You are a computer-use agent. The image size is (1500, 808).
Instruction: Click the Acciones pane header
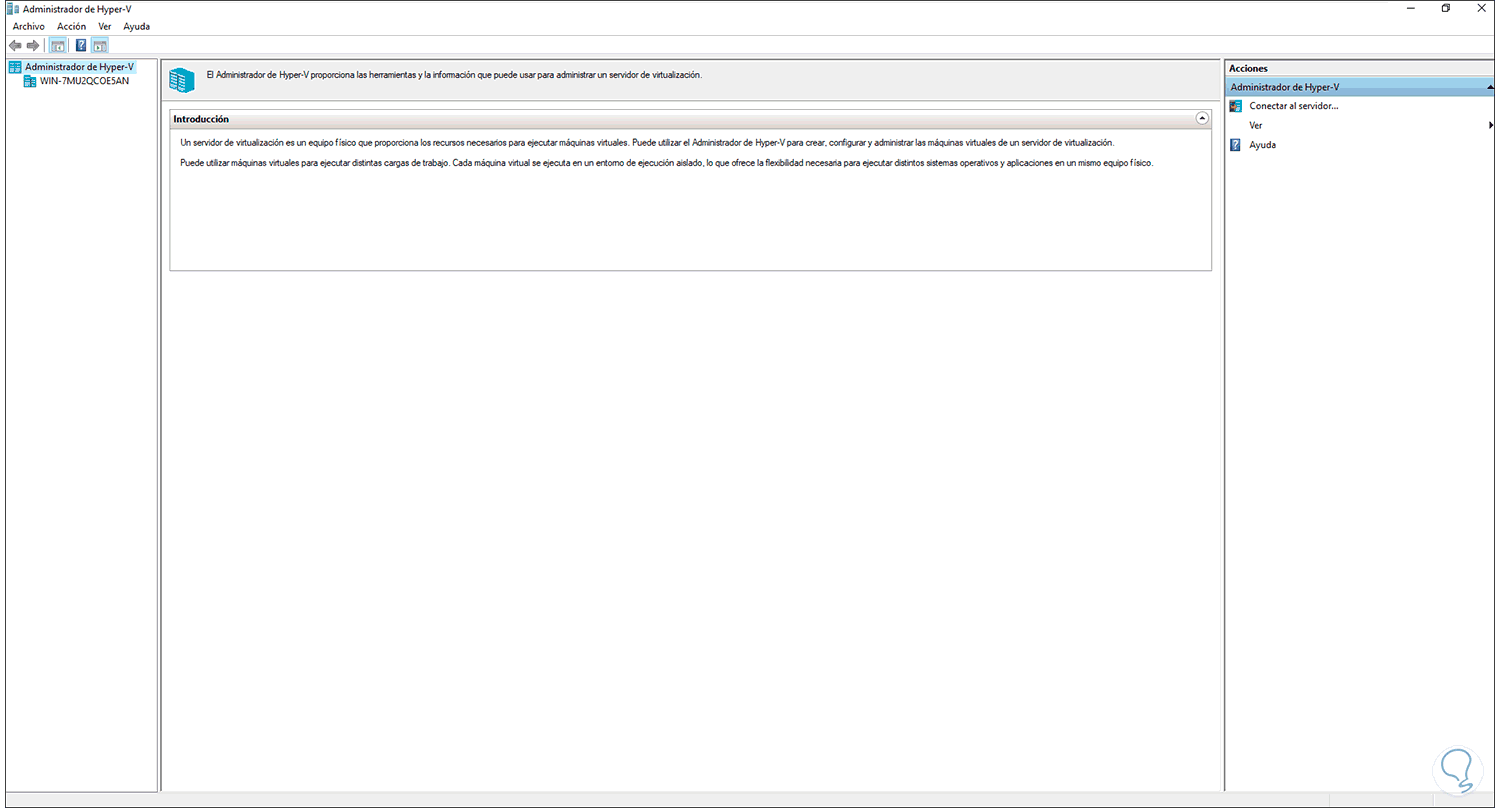[x=1360, y=68]
